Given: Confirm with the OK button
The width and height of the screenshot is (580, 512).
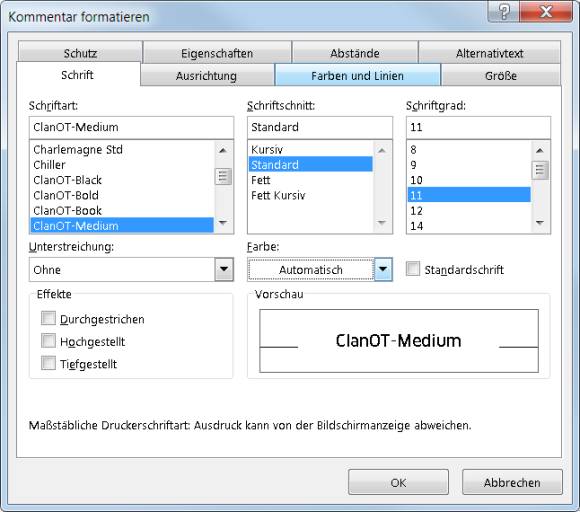Looking at the screenshot, I should click(398, 482).
